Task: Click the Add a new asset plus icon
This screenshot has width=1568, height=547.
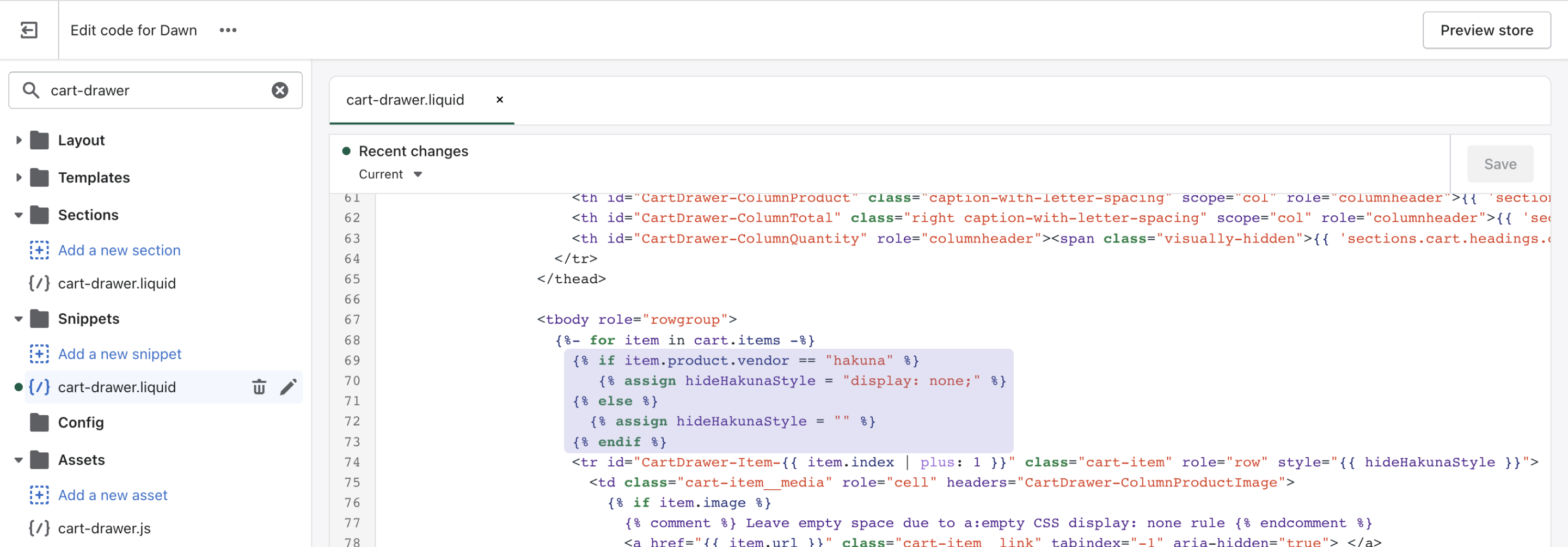Action: pyautogui.click(x=40, y=495)
